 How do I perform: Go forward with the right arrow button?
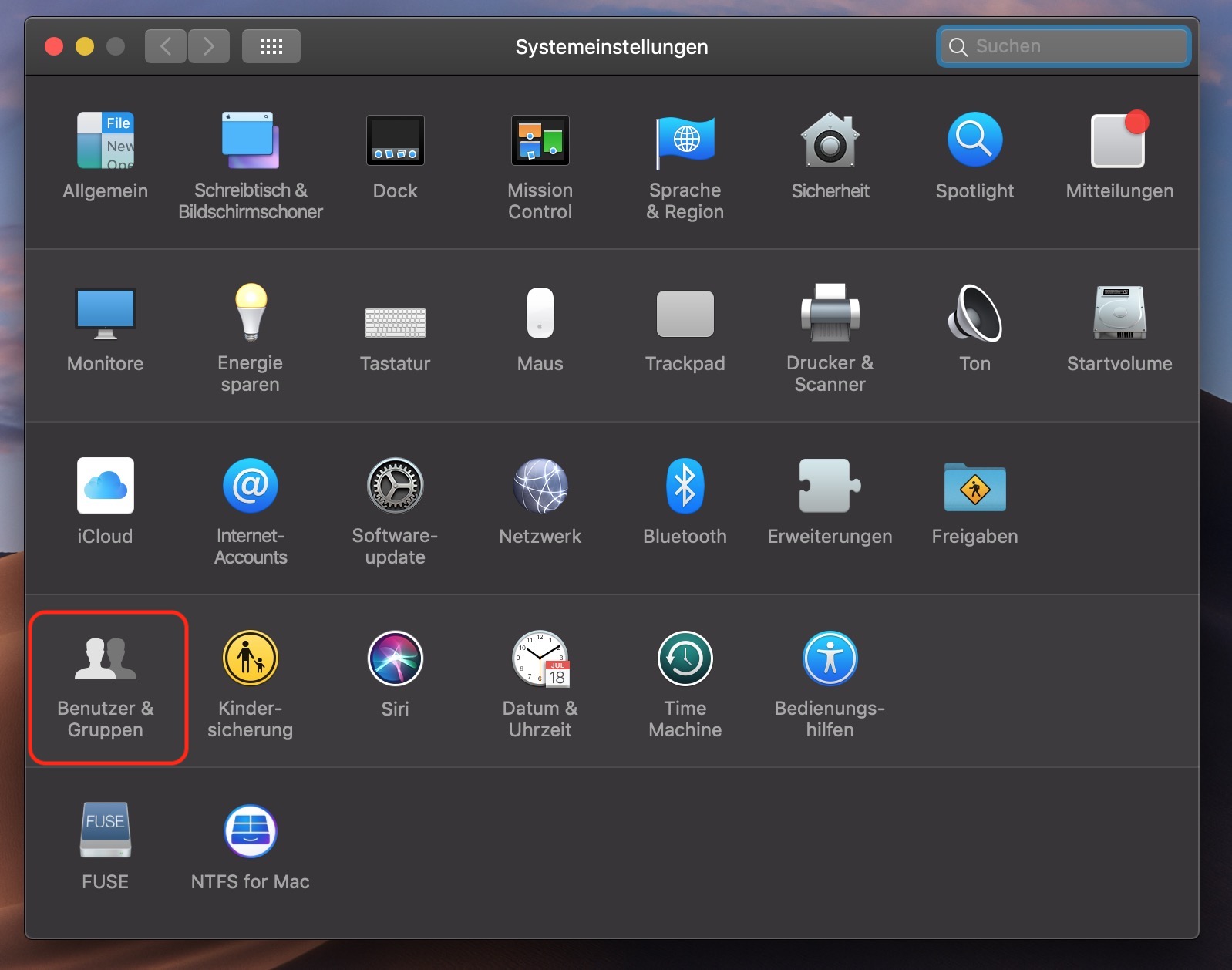tap(208, 46)
